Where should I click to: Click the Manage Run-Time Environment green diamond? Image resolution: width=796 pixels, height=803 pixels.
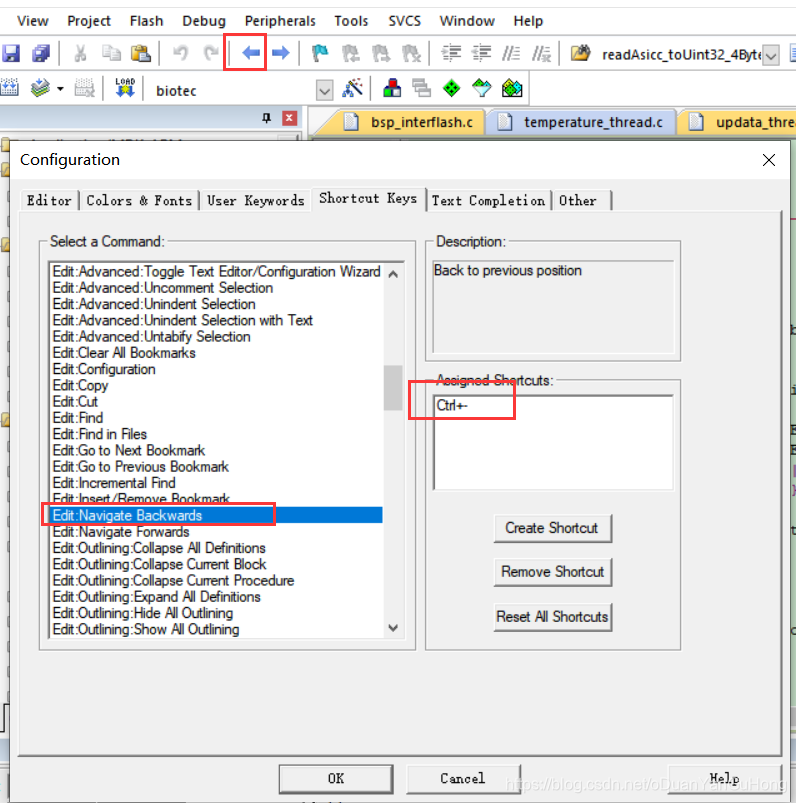pos(451,89)
